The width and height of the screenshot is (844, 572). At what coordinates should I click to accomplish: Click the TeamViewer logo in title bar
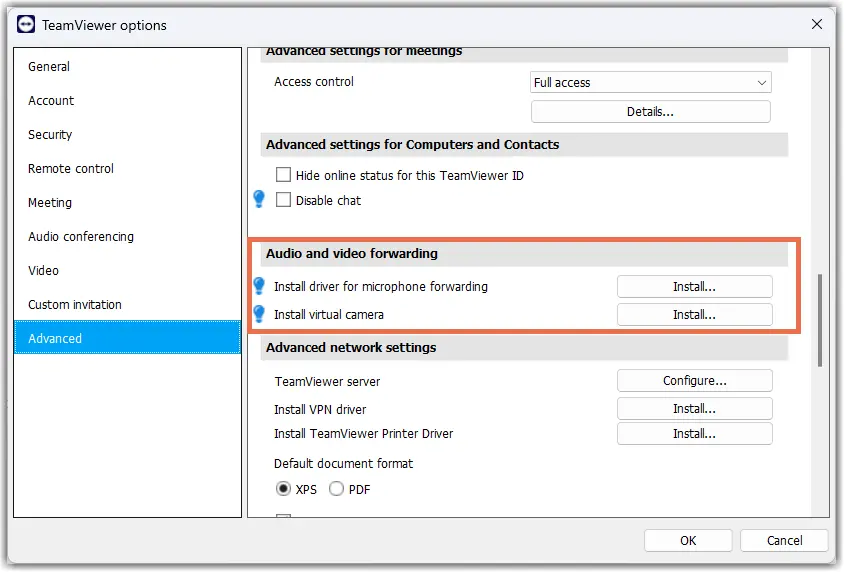tap(26, 25)
